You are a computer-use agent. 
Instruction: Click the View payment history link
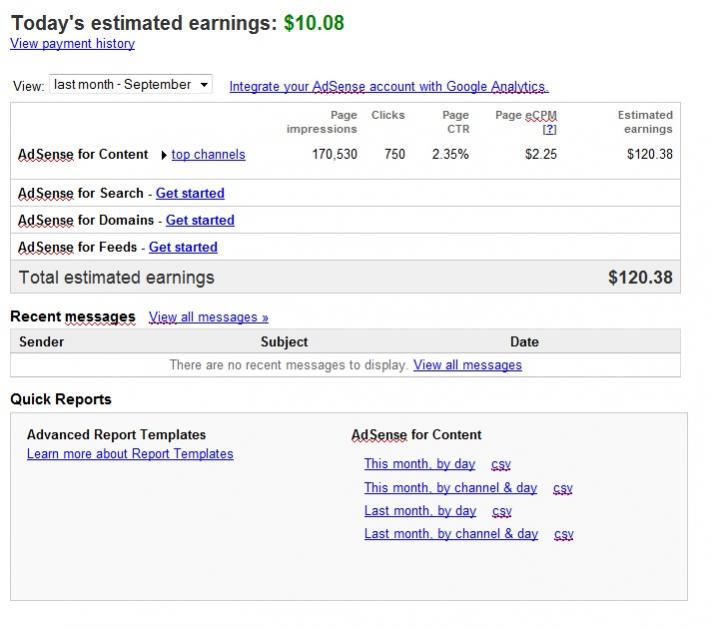pyautogui.click(x=72, y=44)
